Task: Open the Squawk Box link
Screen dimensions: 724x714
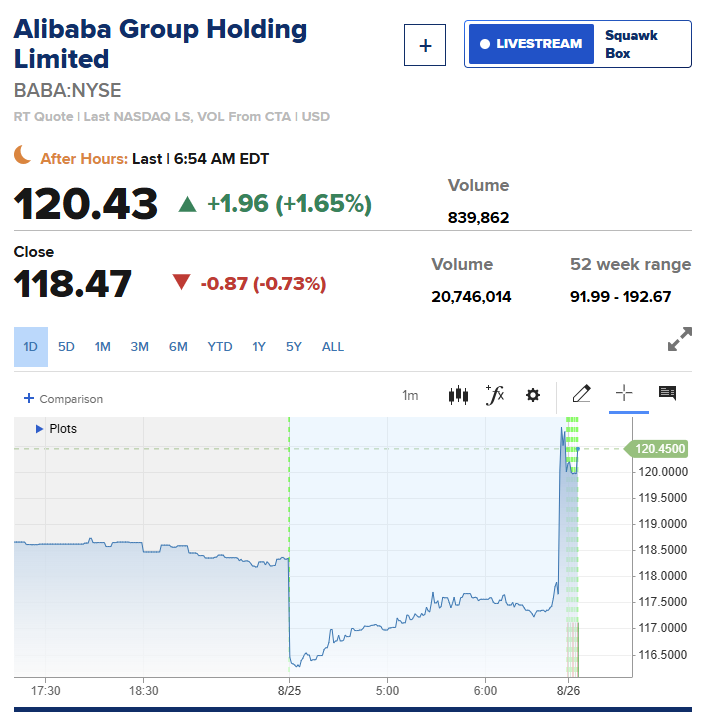Action: [631, 44]
